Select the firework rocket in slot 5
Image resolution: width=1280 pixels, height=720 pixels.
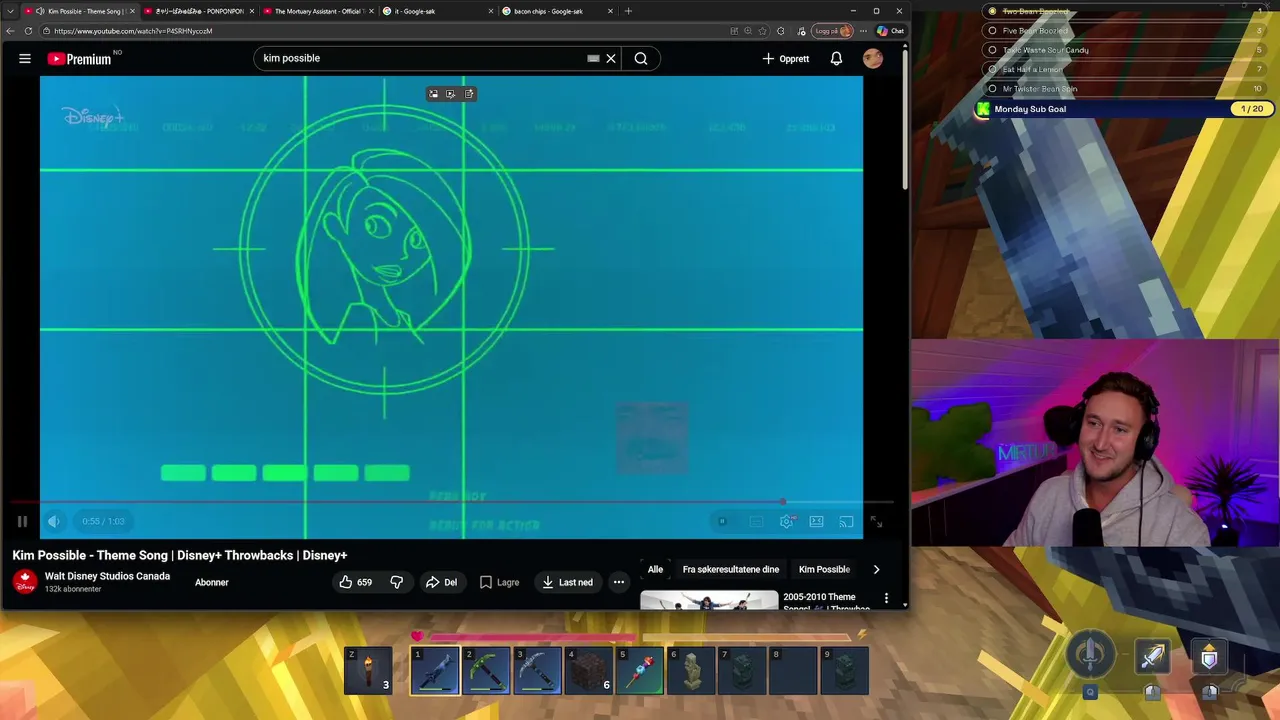(640, 670)
